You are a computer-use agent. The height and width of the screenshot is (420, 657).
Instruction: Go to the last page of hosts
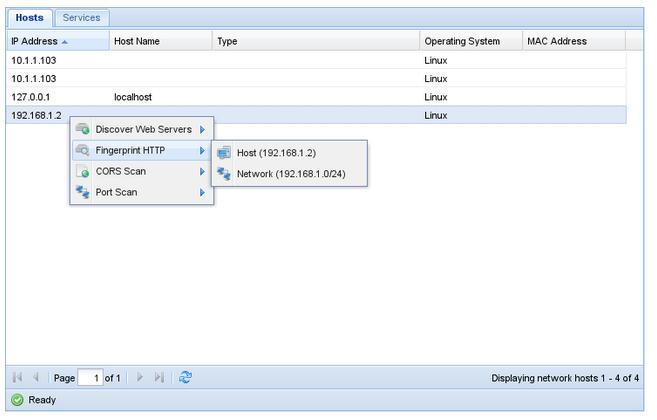point(159,378)
